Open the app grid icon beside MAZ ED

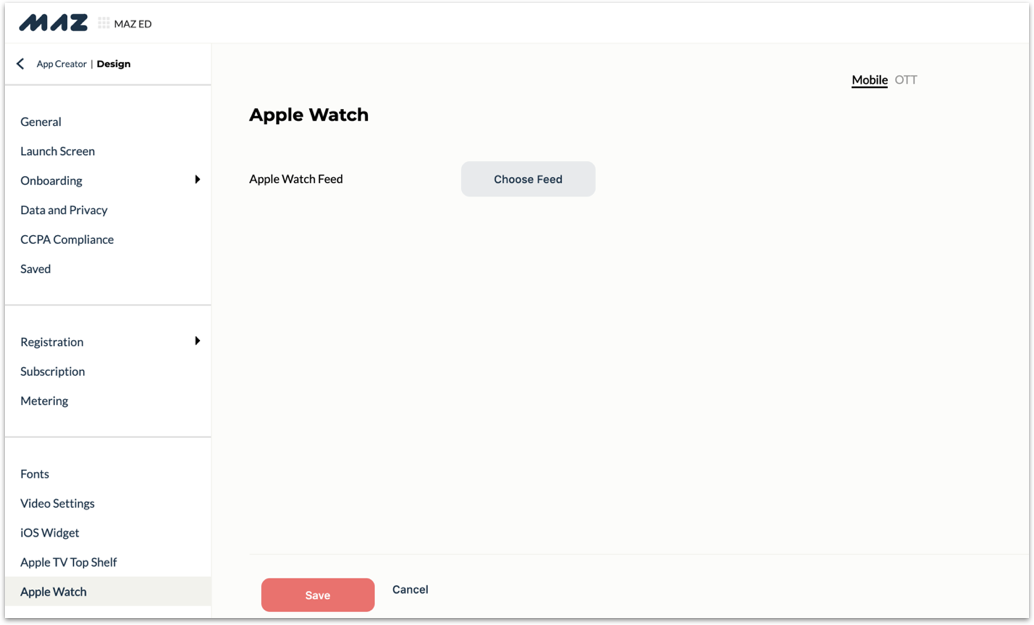[x=104, y=23]
